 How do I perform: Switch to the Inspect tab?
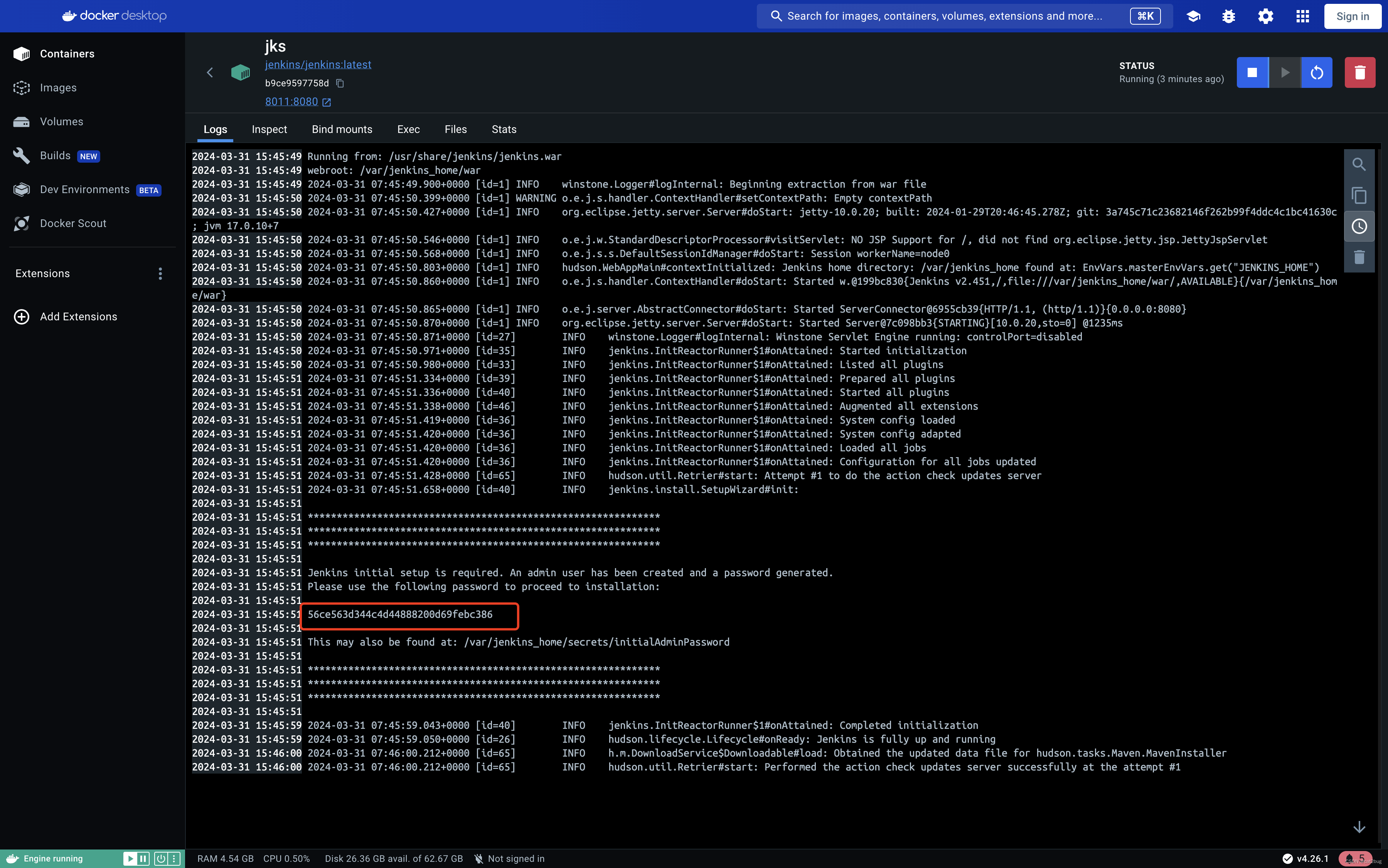[270, 129]
